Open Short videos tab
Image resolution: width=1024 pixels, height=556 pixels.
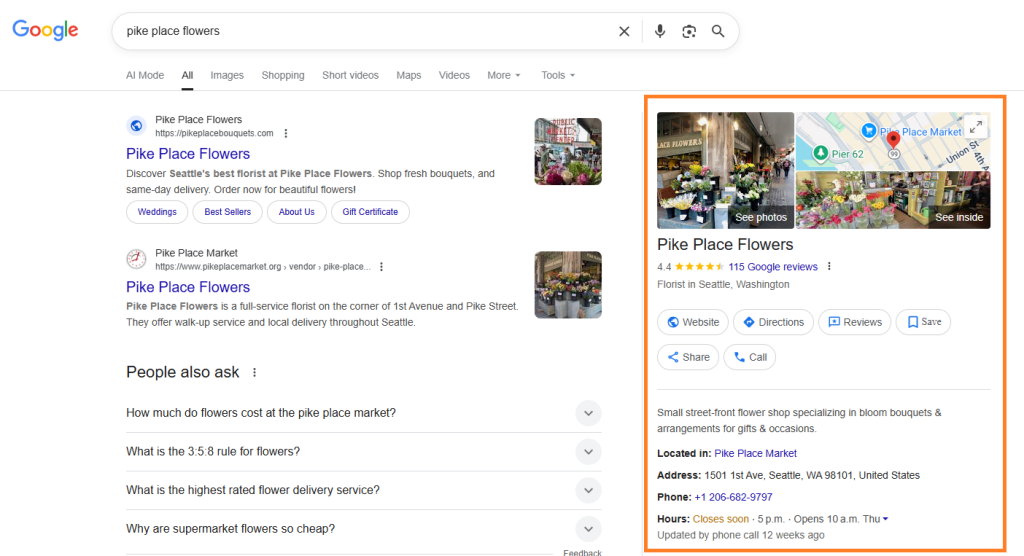pos(350,75)
